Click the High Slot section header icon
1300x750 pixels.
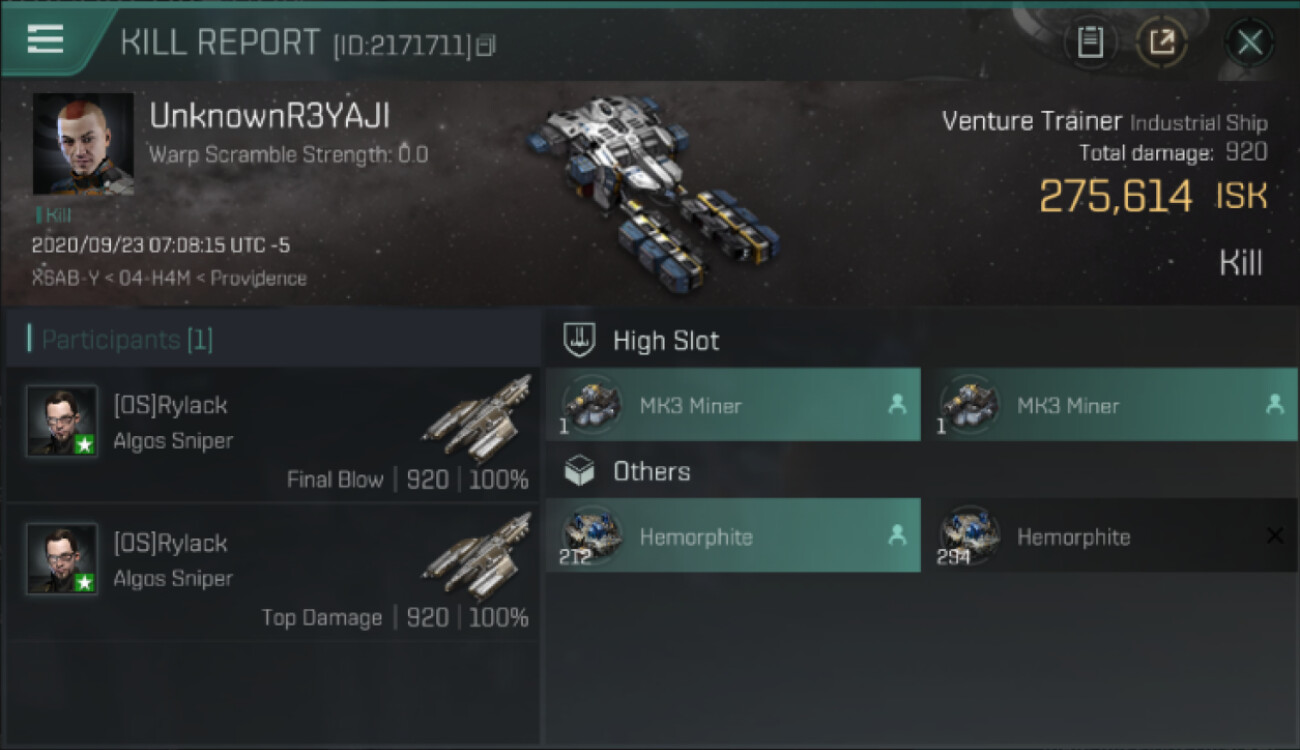(x=580, y=340)
